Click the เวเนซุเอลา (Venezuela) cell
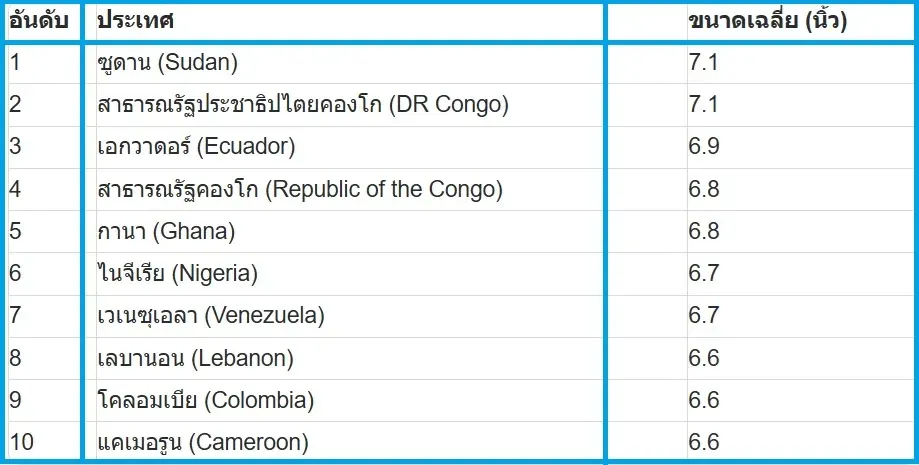The height and width of the screenshot is (465, 919). tap(211, 316)
